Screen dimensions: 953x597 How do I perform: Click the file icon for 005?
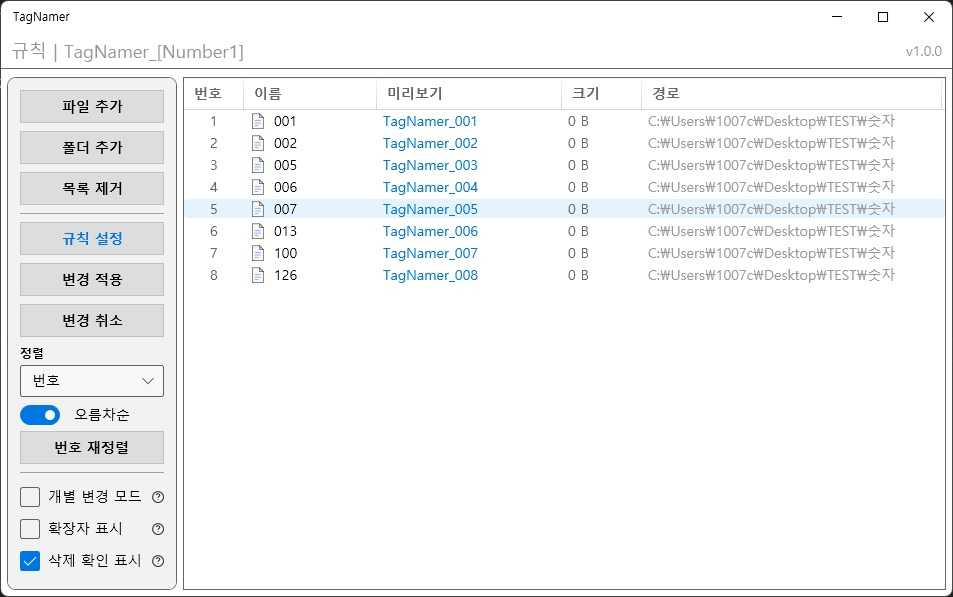pyautogui.click(x=258, y=165)
